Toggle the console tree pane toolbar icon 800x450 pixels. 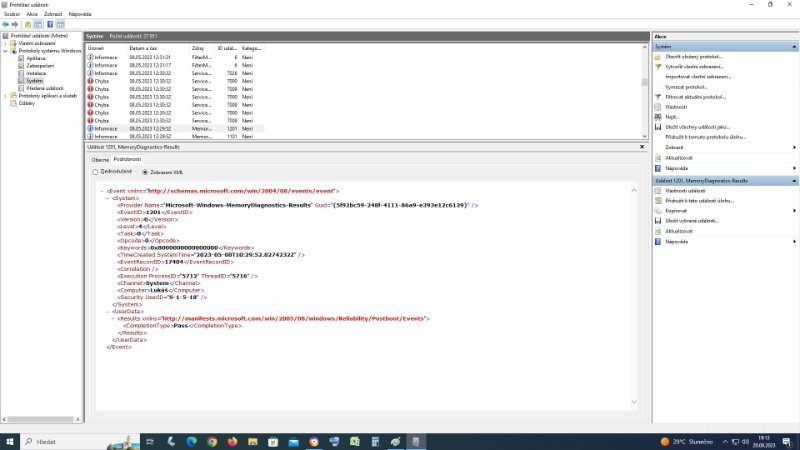point(38,24)
